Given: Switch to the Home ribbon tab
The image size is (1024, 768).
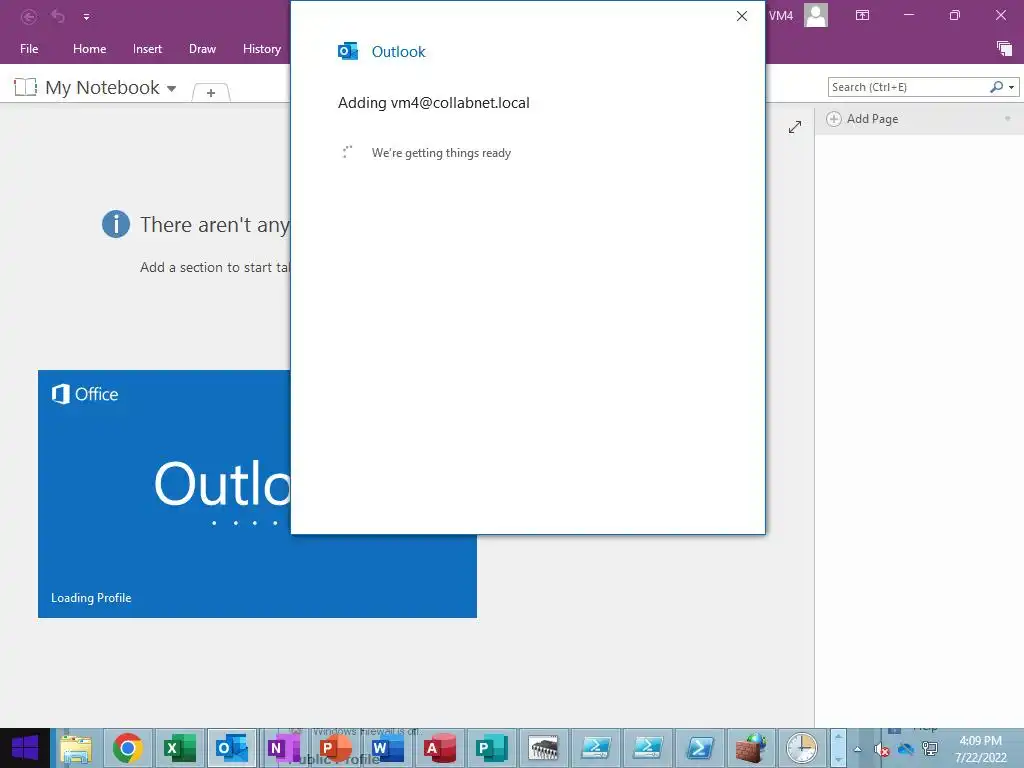Looking at the screenshot, I should tap(89, 49).
